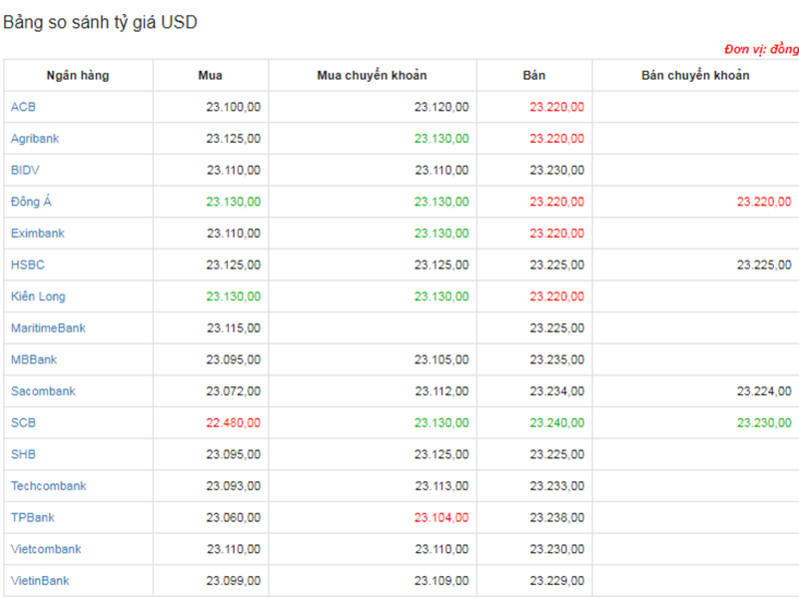799x598 pixels.
Task: Click the HSBC bank link
Action: click(x=28, y=265)
